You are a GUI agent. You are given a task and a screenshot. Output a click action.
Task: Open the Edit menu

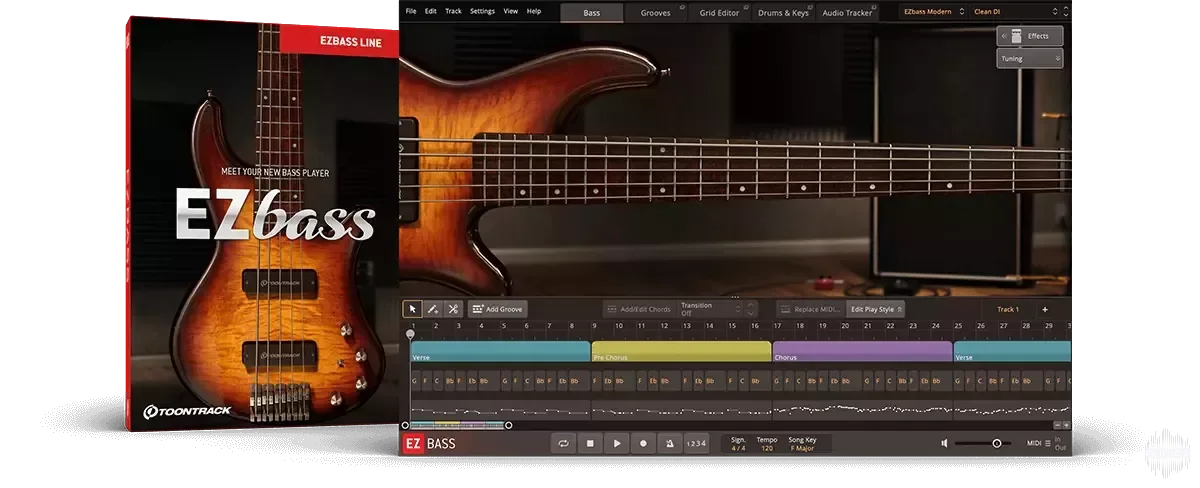pyautogui.click(x=431, y=11)
